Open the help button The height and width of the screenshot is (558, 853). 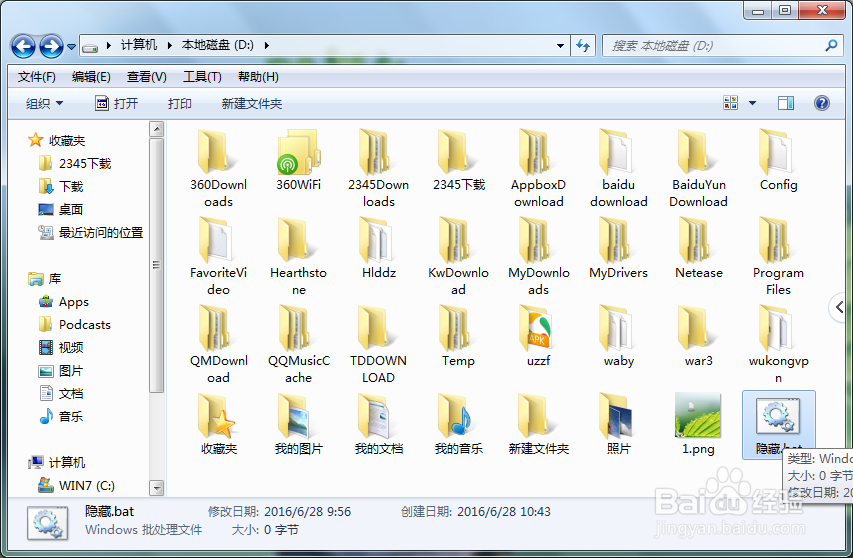(821, 103)
